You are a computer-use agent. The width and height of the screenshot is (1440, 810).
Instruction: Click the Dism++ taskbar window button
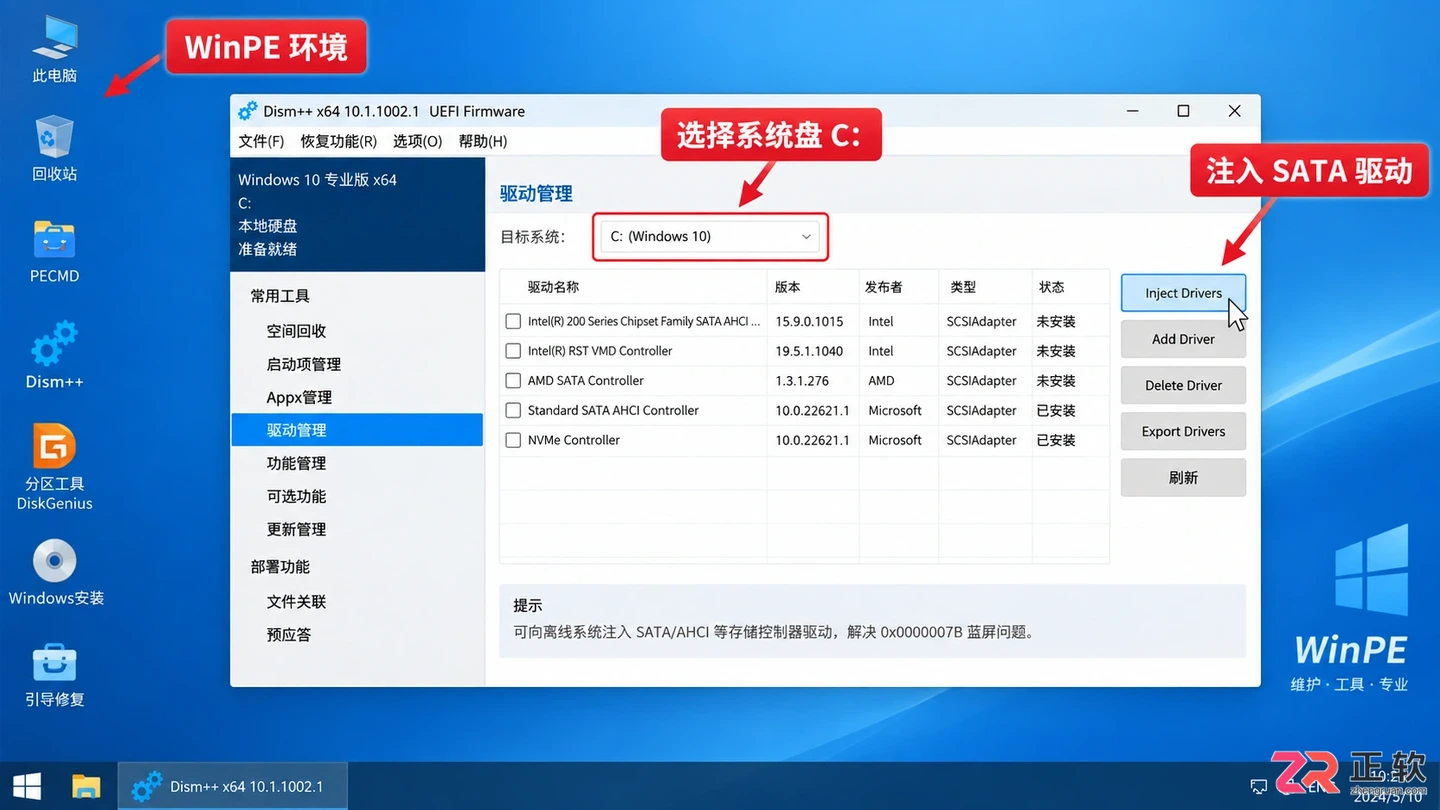(x=232, y=786)
